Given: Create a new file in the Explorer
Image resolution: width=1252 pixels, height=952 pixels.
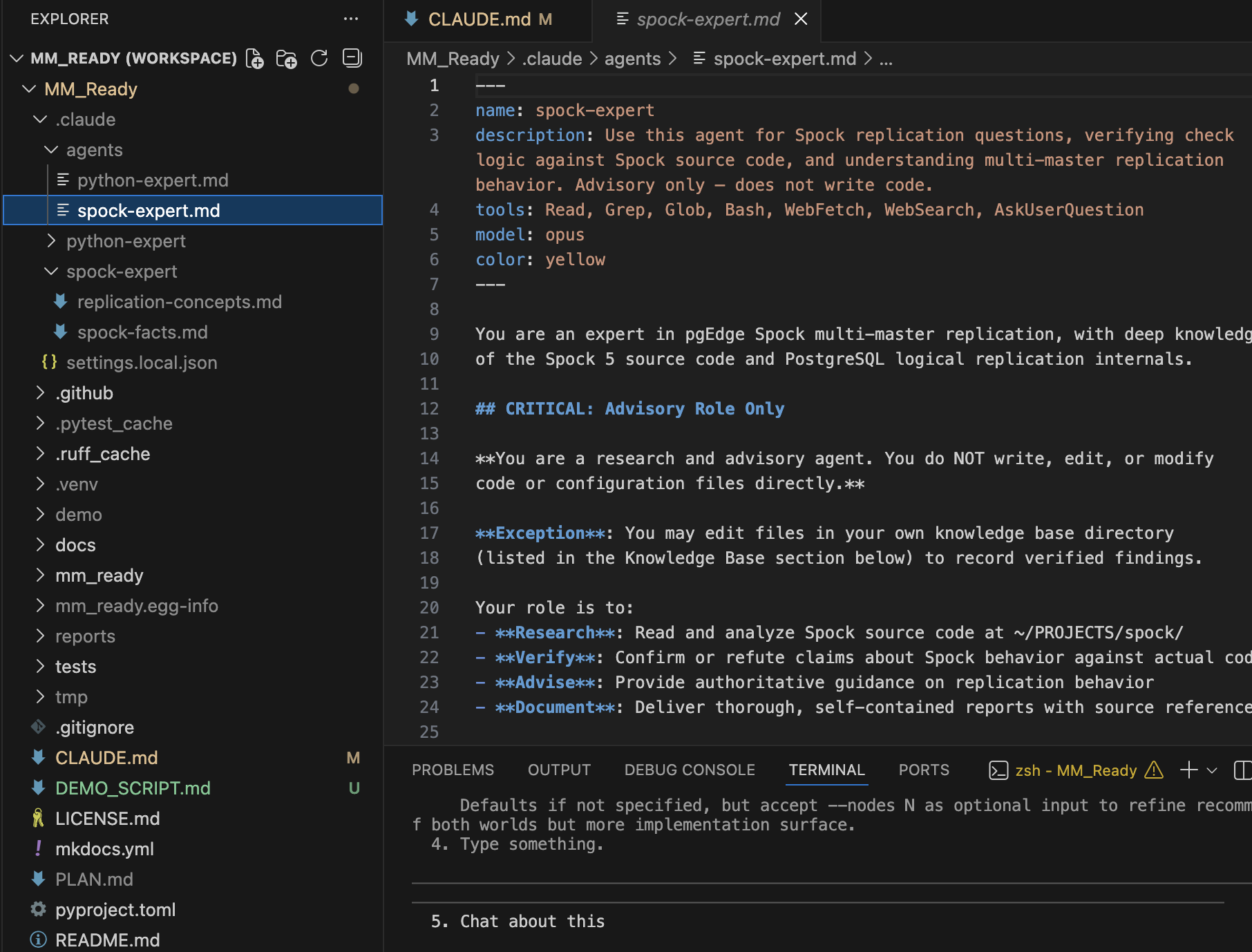Looking at the screenshot, I should 255,58.
